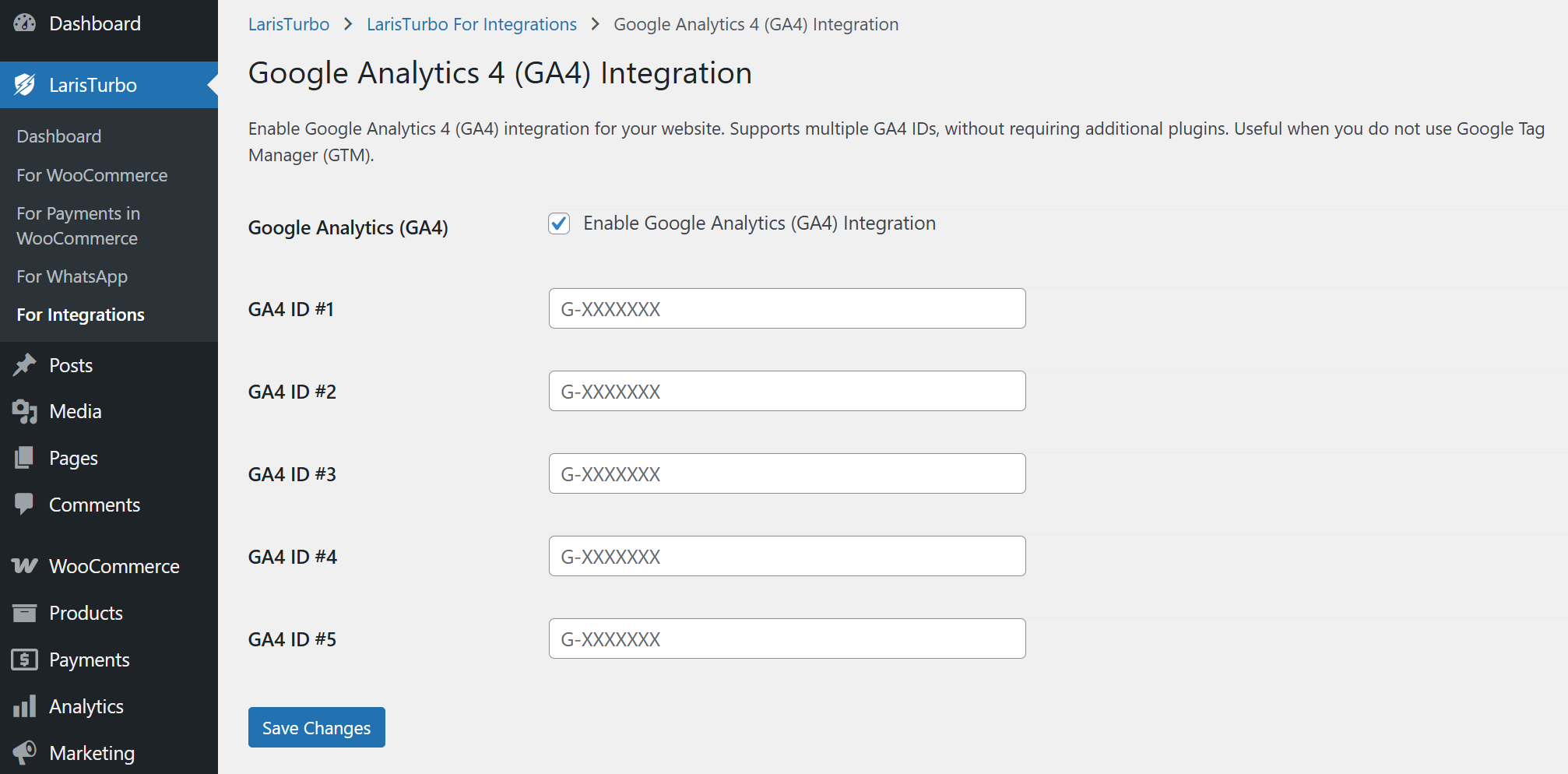Disable Google Analytics (GA4) Integration checkbox
Image resolution: width=1568 pixels, height=774 pixels.
(559, 223)
